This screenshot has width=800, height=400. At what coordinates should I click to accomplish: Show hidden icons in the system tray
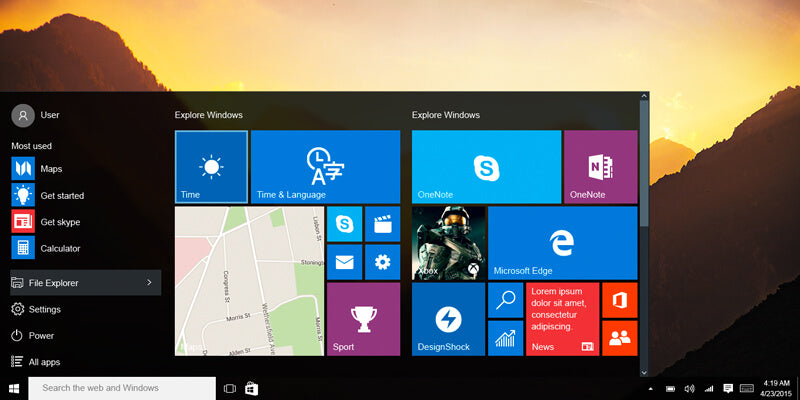click(650, 388)
